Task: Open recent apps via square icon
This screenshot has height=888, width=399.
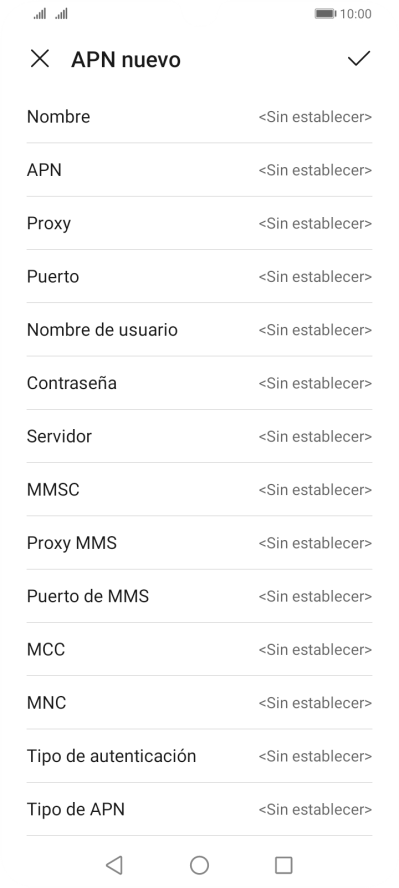Action: point(284,865)
